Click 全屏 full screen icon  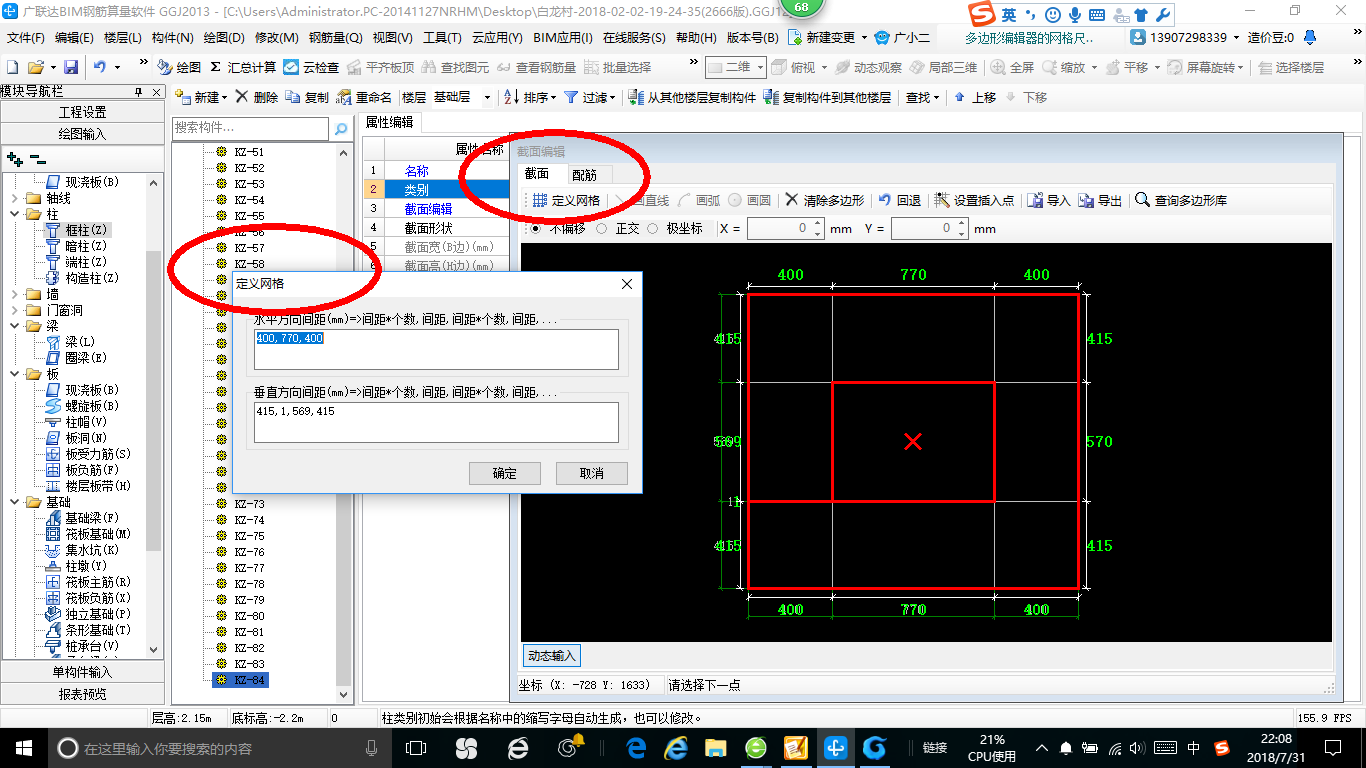(998, 67)
